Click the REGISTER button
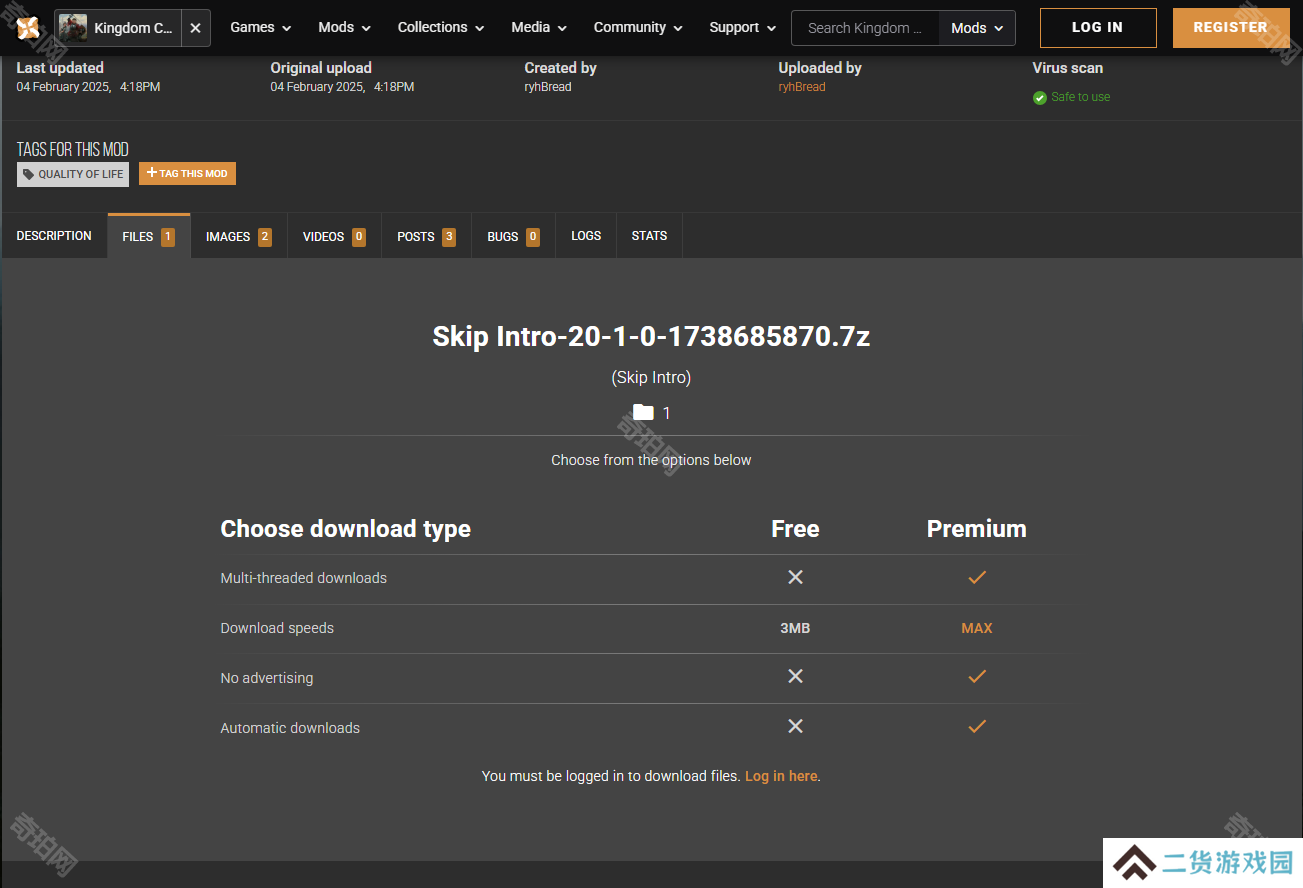 [x=1231, y=28]
